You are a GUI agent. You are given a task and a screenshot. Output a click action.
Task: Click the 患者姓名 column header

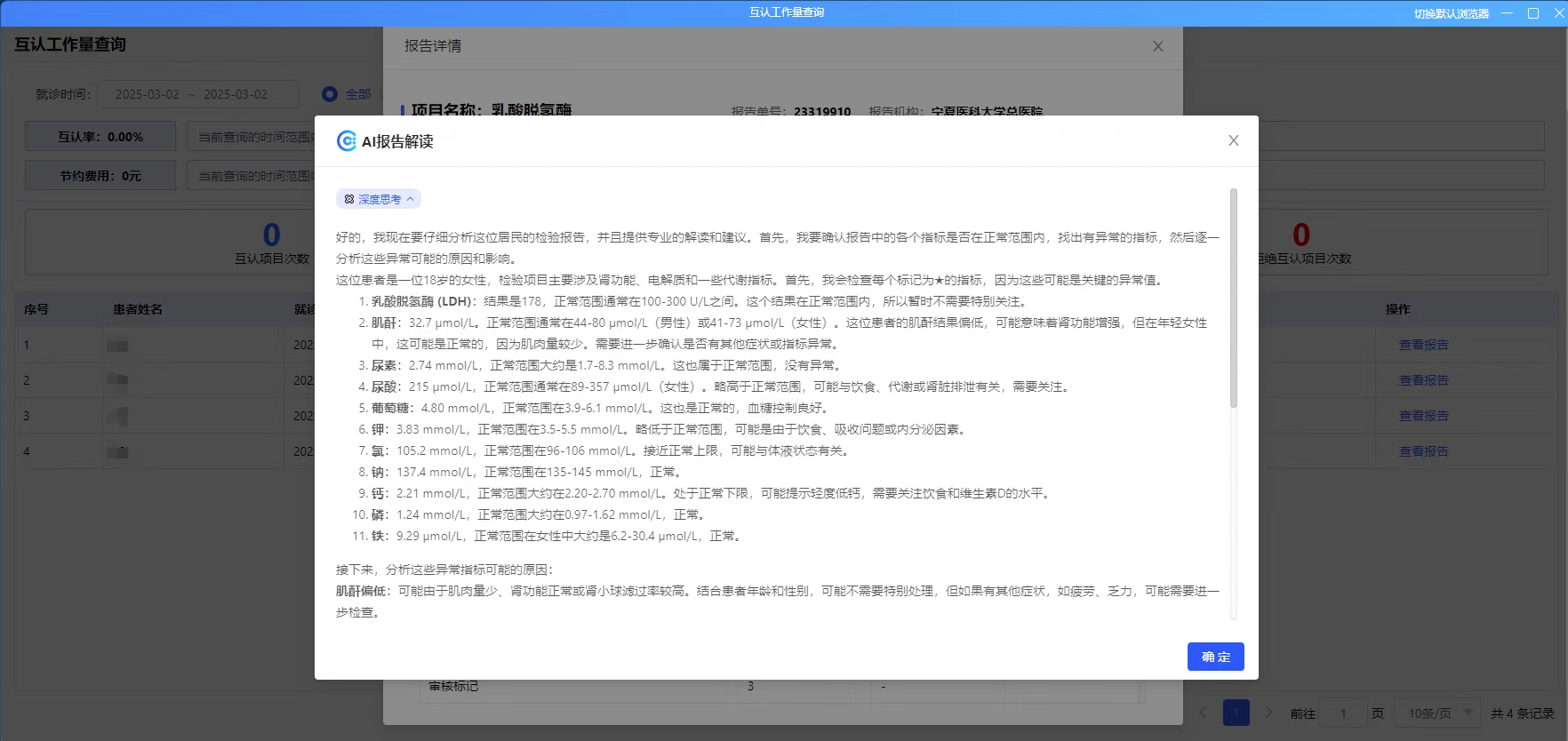[138, 309]
